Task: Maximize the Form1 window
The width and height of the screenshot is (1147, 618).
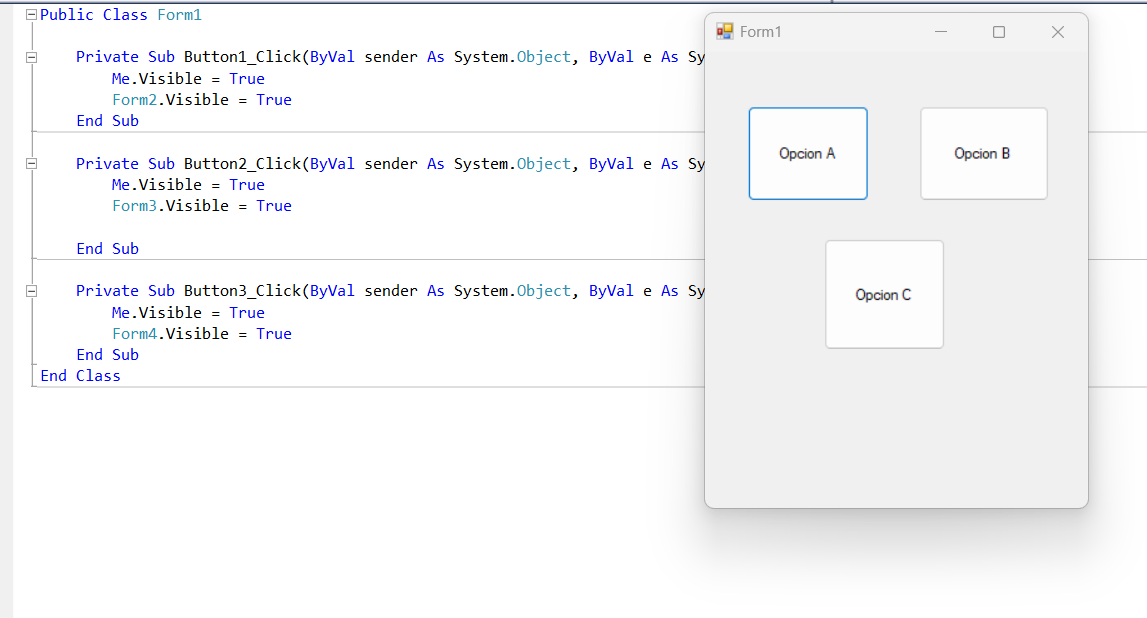Action: point(999,31)
